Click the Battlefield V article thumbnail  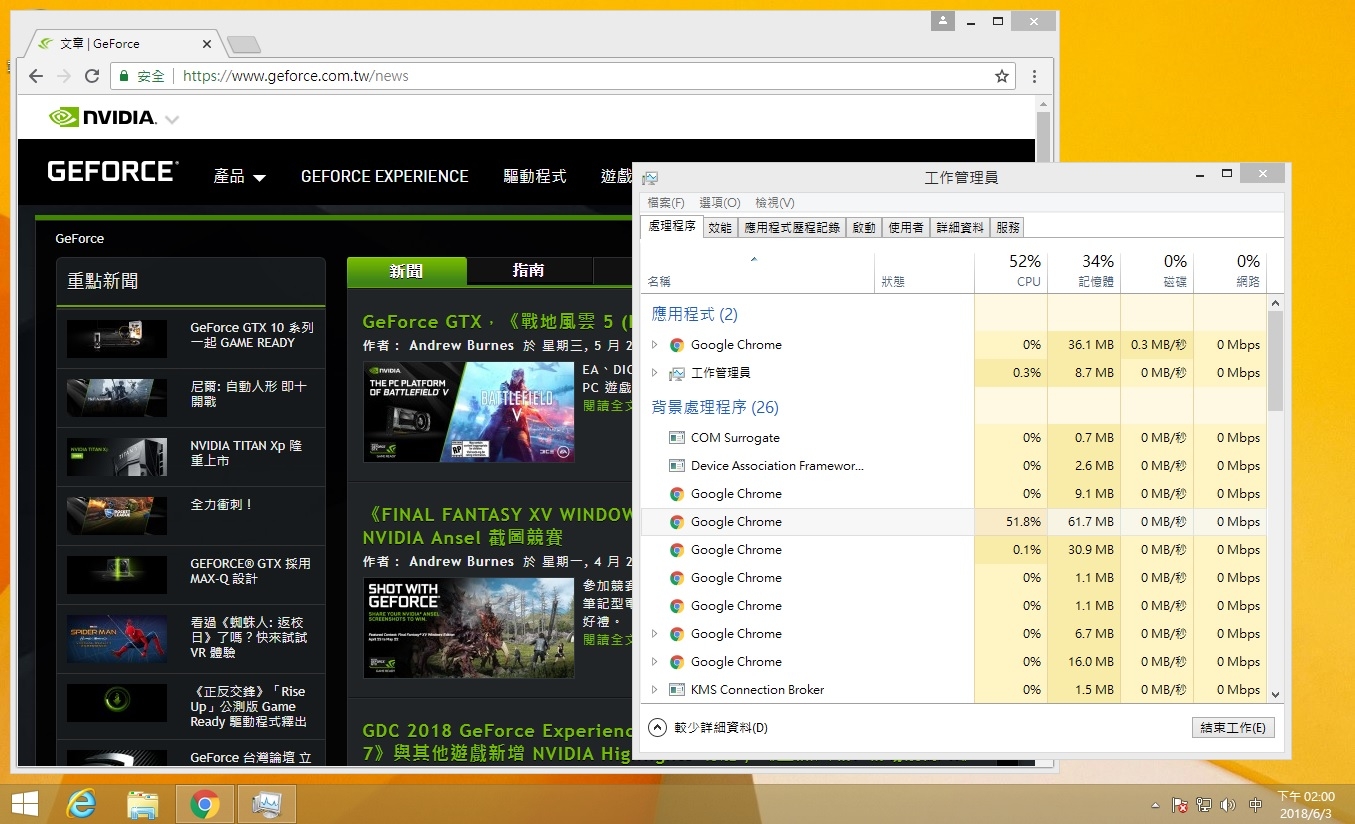(x=468, y=412)
